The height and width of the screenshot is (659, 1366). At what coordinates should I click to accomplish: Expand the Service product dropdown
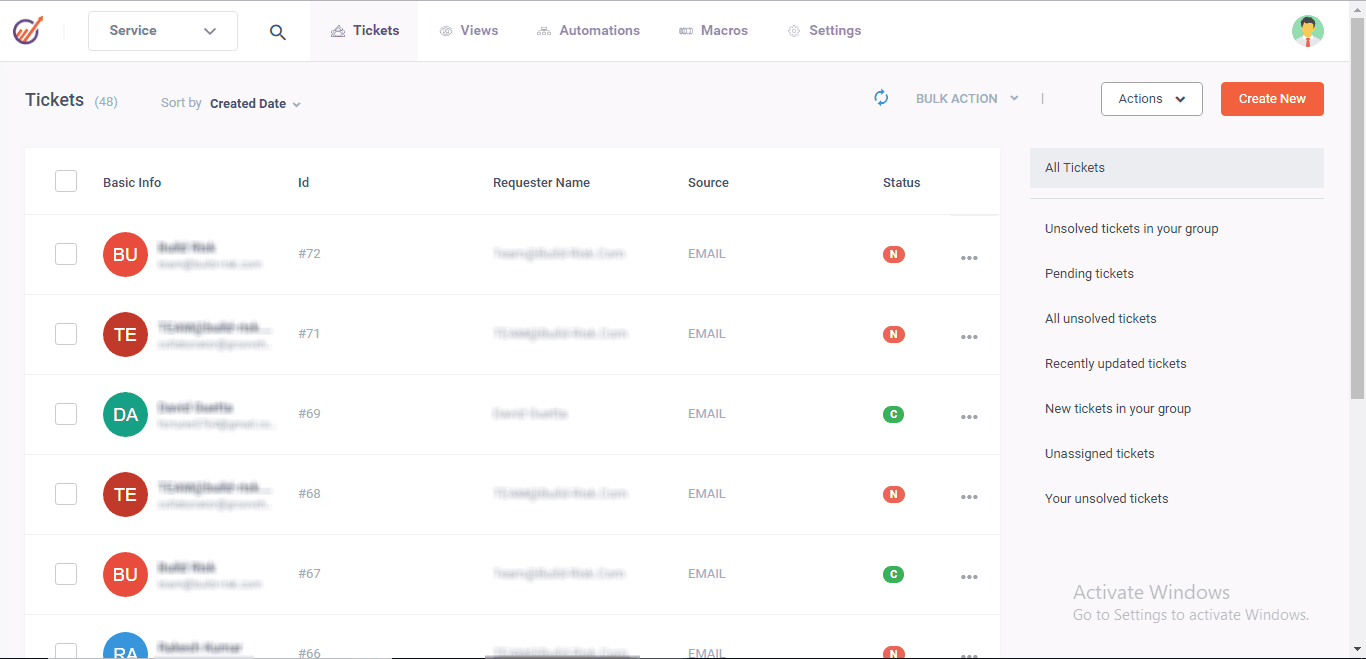pyautogui.click(x=162, y=31)
